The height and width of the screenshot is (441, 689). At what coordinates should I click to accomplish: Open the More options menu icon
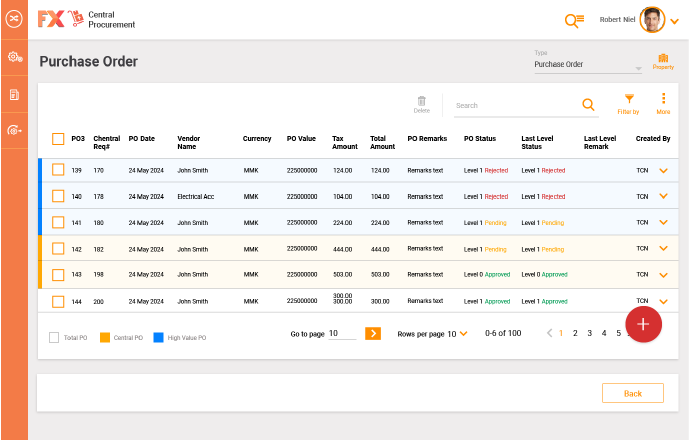coord(663,99)
